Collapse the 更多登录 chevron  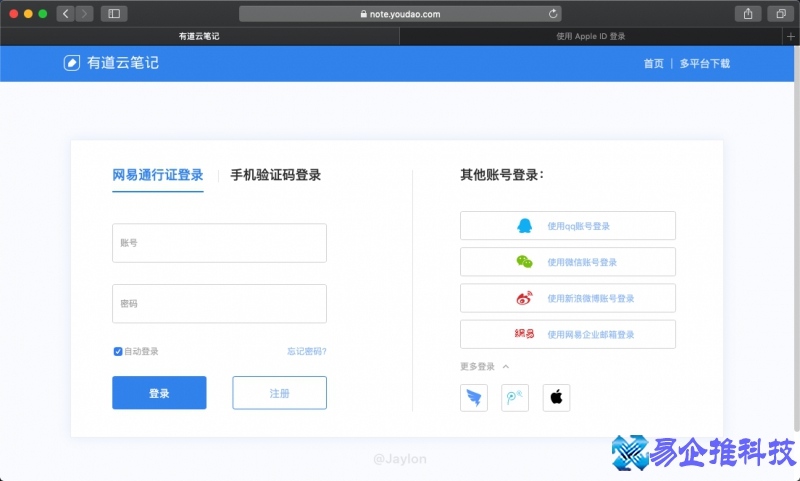[506, 366]
